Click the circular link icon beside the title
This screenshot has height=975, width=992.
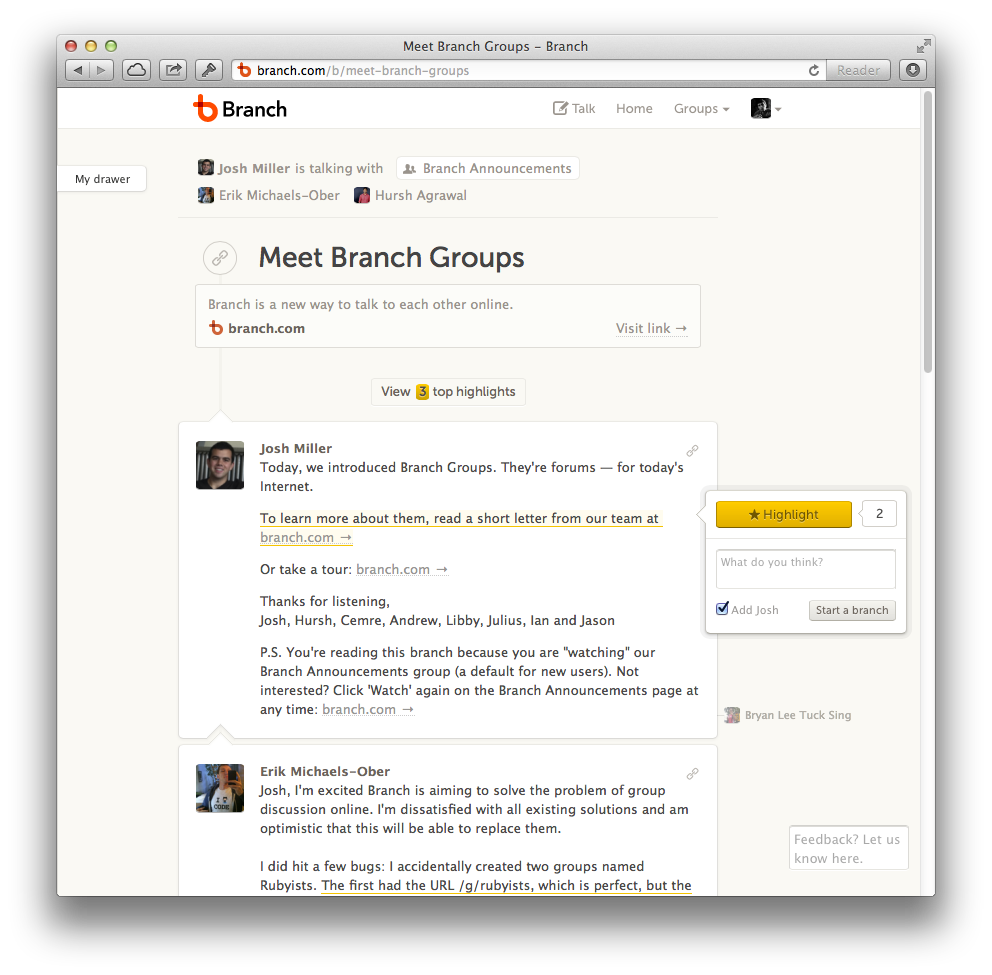pos(220,258)
